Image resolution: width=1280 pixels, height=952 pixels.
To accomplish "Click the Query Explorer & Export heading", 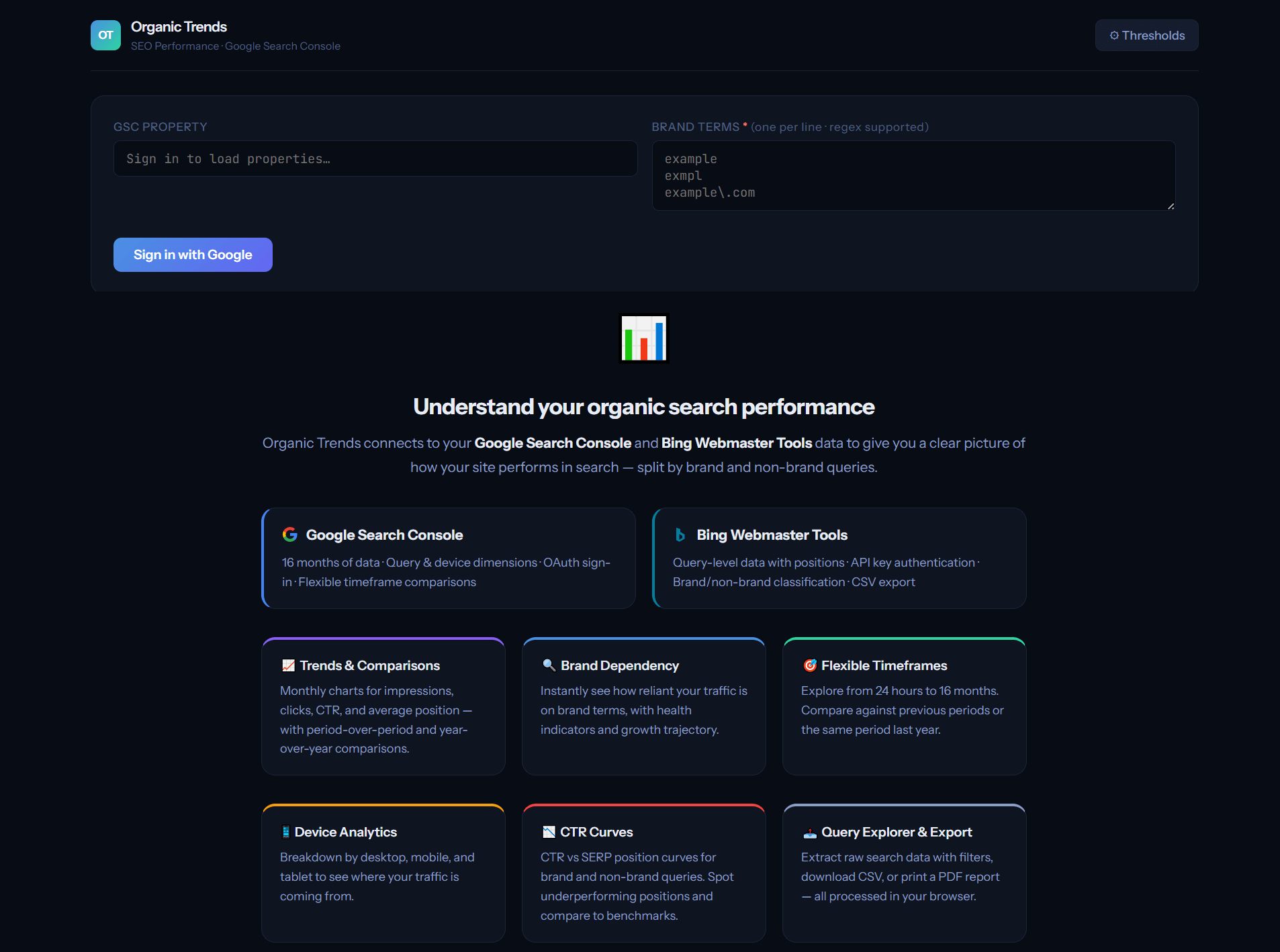I will pyautogui.click(x=897, y=832).
